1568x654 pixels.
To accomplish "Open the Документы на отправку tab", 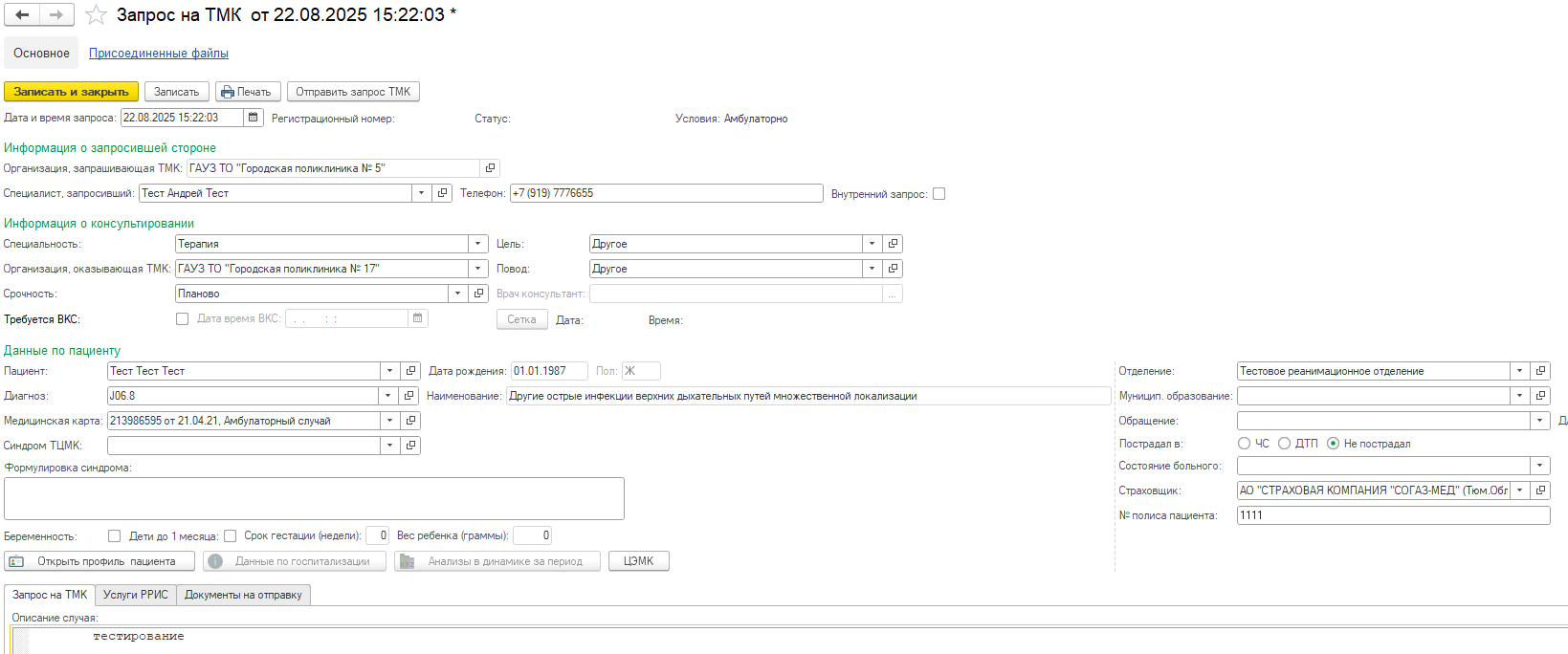I will coord(243,595).
